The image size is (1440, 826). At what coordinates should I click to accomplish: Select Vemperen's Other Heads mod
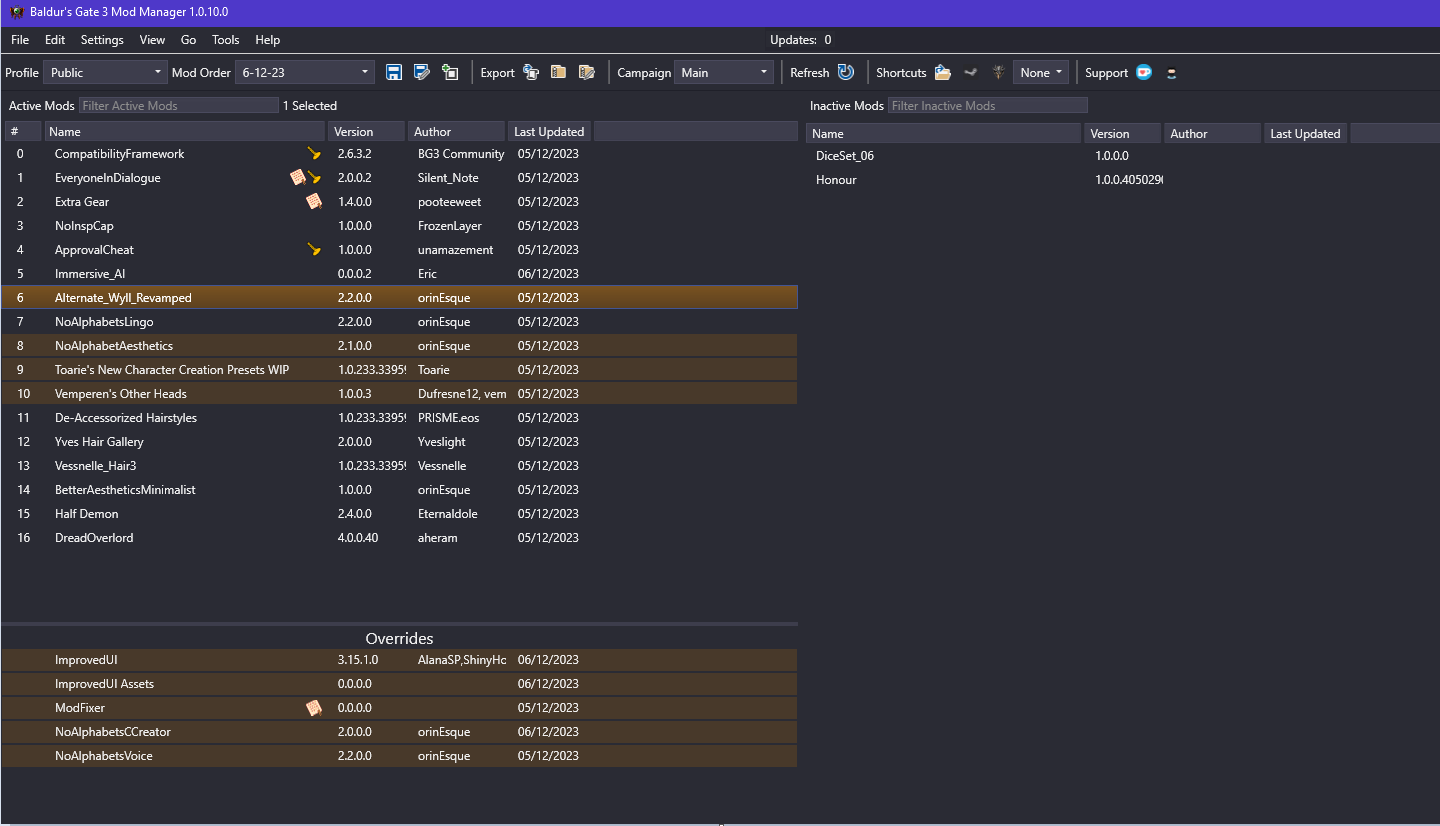point(400,394)
